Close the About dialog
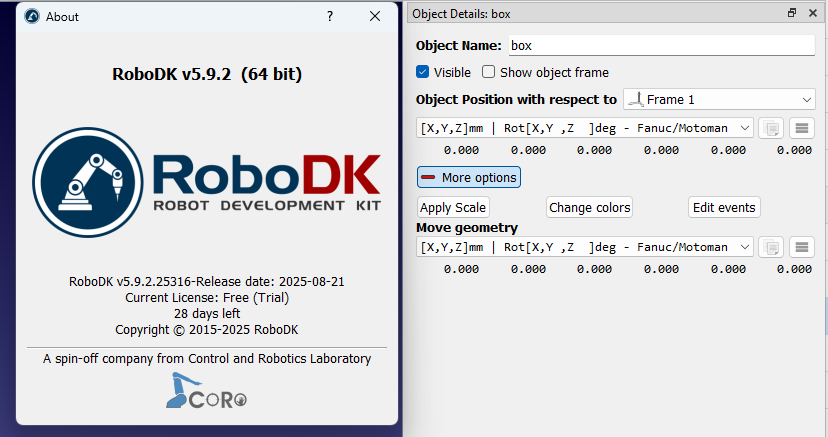Image resolution: width=828 pixels, height=437 pixels. [x=375, y=16]
